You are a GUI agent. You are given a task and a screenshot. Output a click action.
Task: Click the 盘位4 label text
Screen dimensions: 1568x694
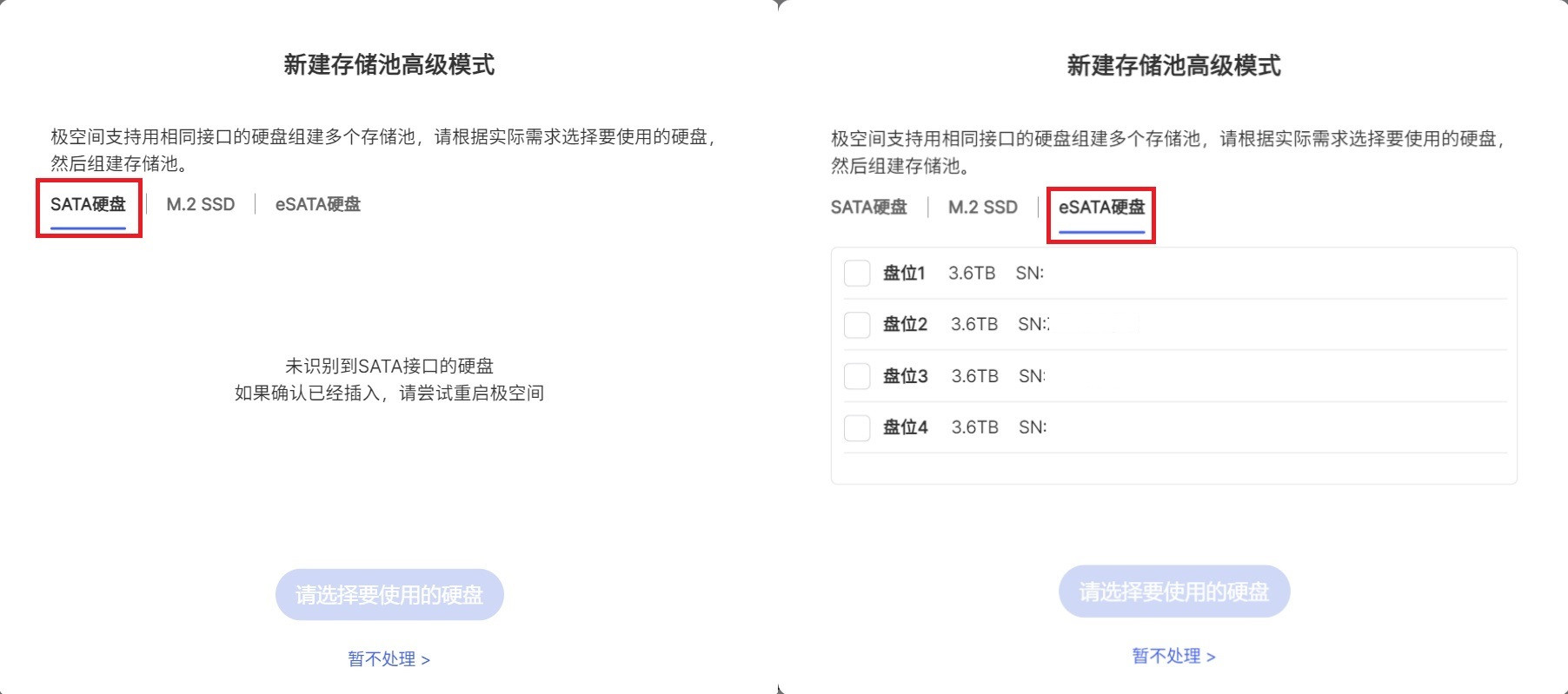[x=905, y=427]
